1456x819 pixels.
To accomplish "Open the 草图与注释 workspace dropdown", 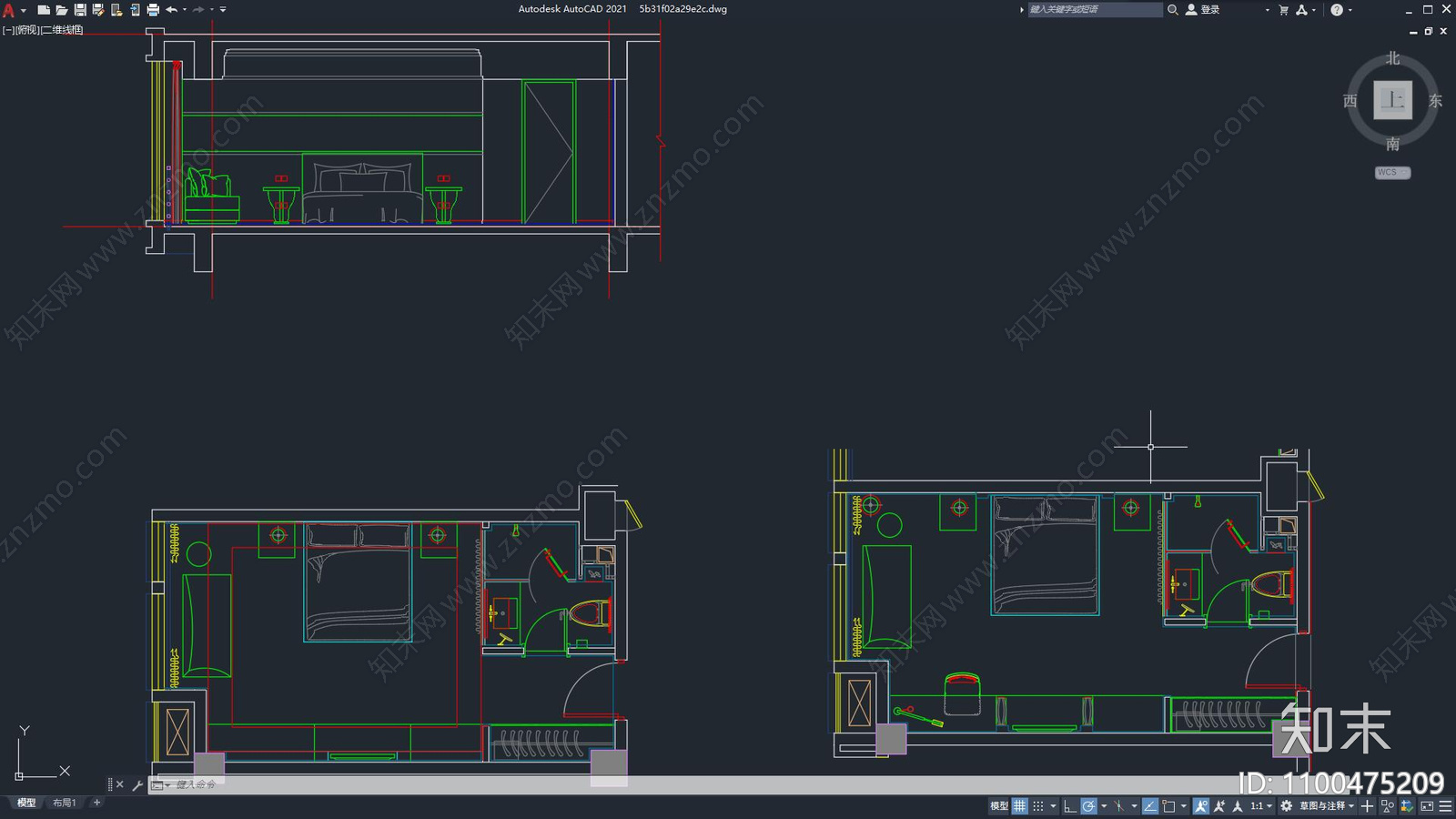I will (1327, 805).
